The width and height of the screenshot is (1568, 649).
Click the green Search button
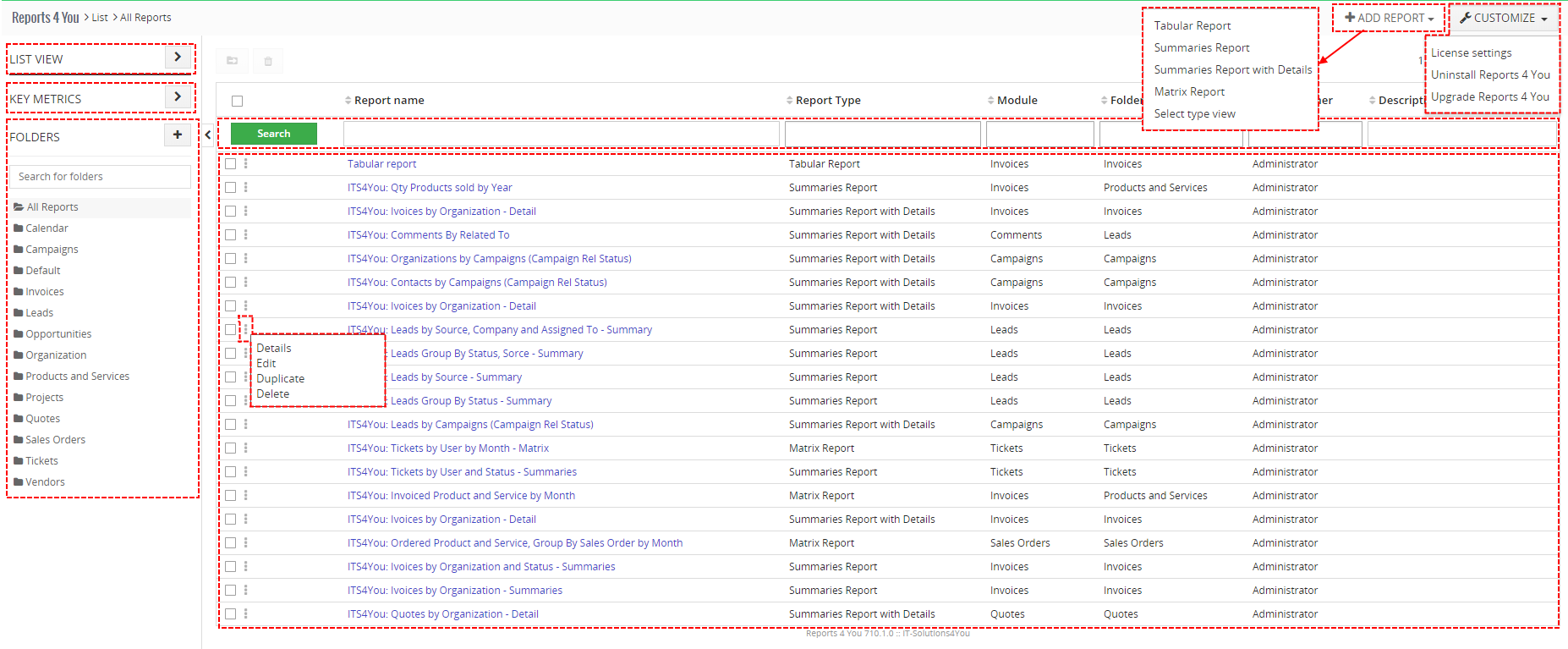click(274, 134)
